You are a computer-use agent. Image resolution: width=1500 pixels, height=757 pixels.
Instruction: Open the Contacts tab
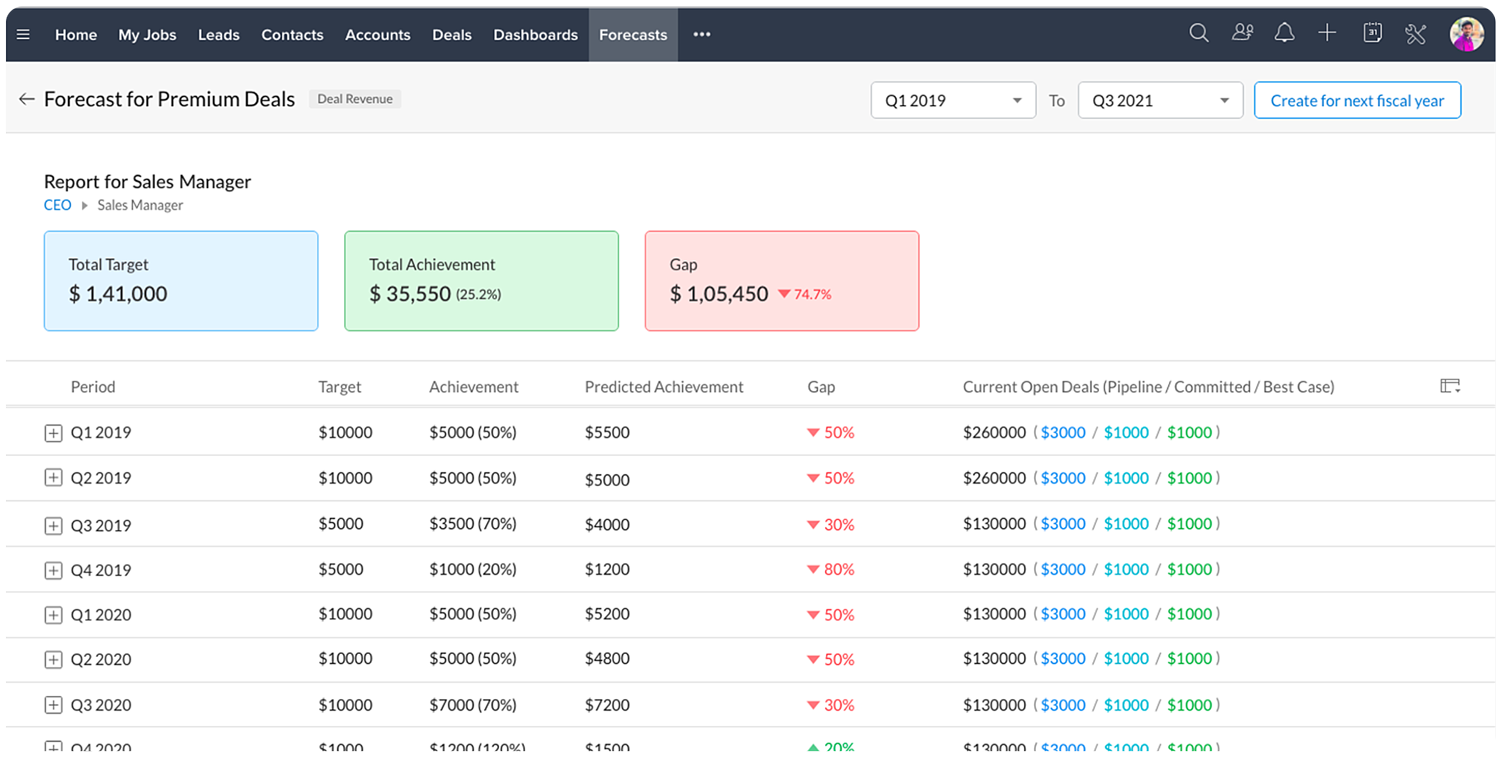[x=292, y=34]
